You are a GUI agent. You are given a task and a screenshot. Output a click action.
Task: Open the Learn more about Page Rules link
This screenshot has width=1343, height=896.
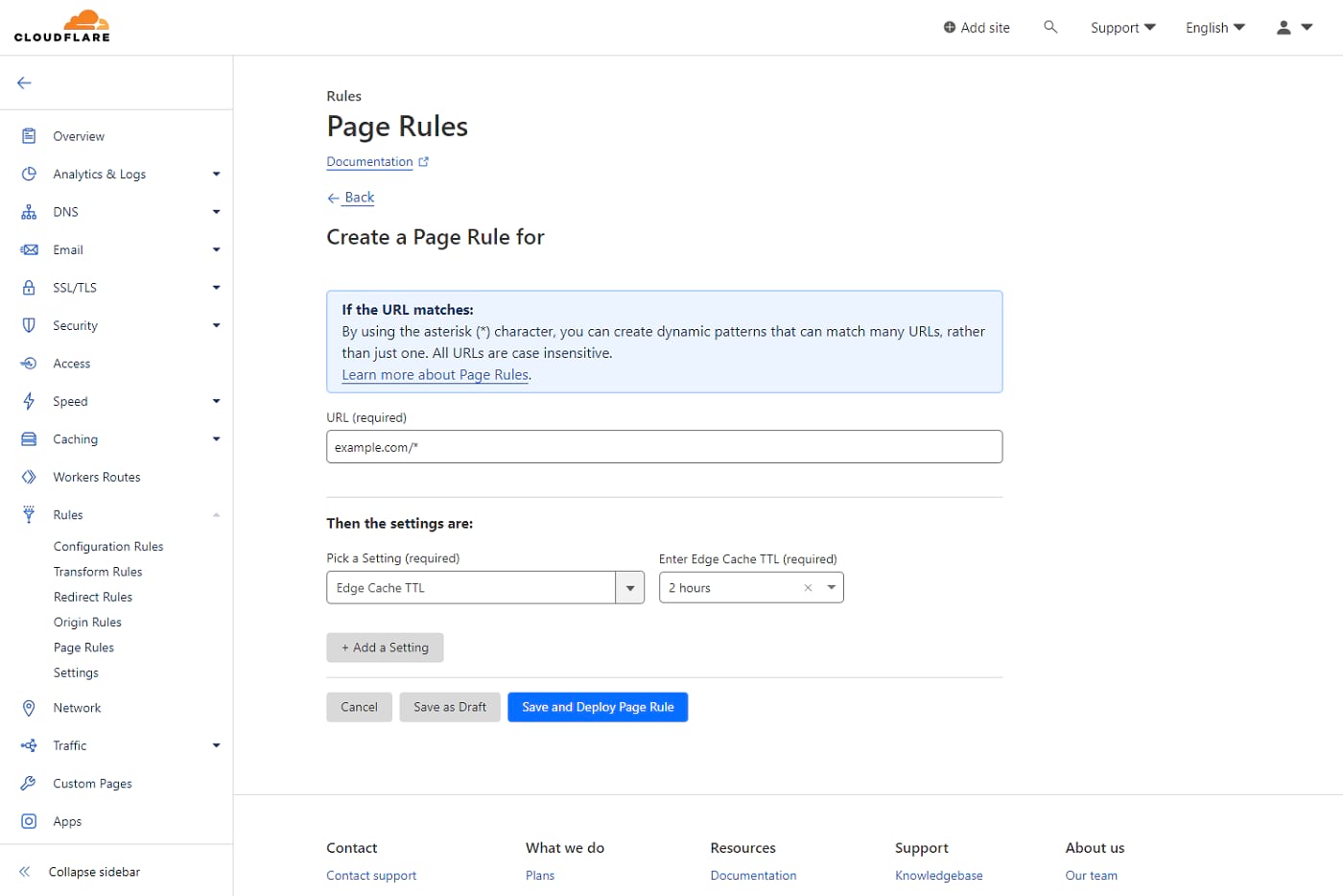pyautogui.click(x=434, y=374)
